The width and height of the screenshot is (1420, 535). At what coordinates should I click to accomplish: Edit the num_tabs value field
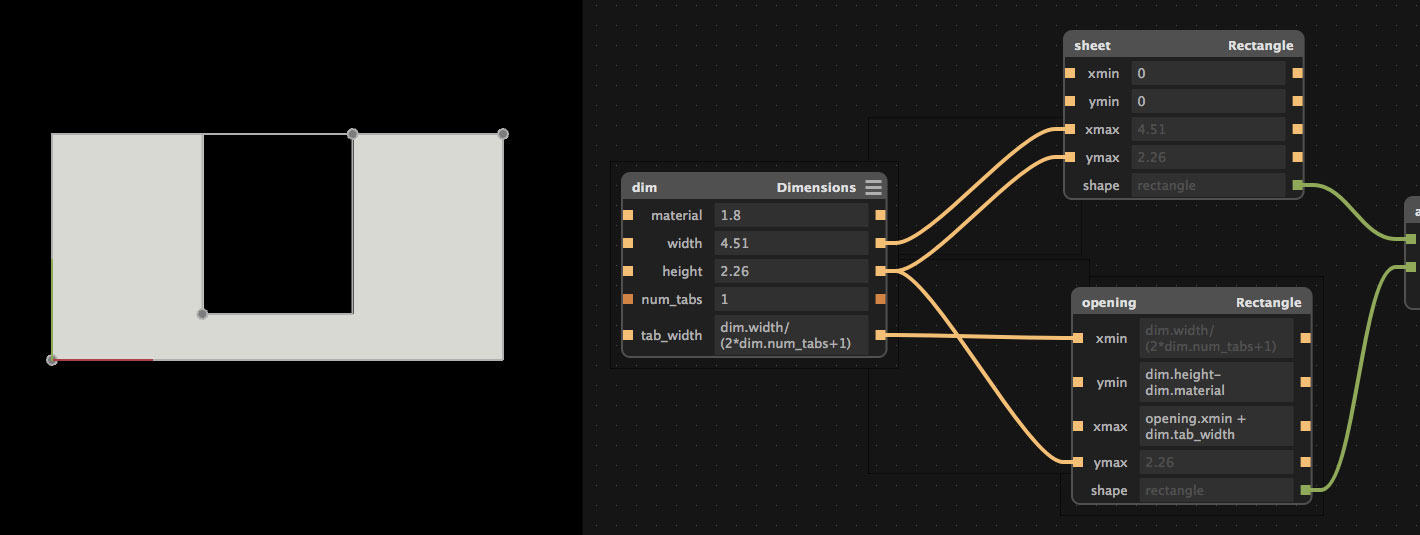pyautogui.click(x=791, y=299)
